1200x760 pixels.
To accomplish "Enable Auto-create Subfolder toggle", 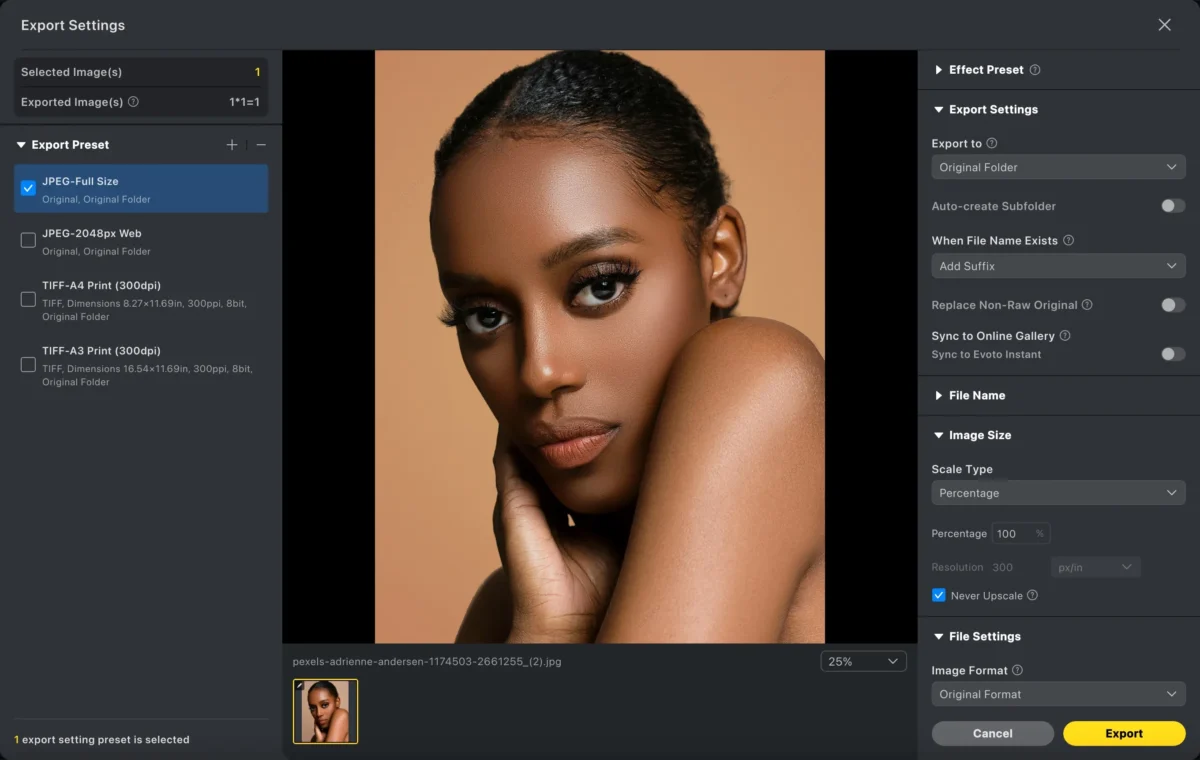I will tap(1172, 206).
